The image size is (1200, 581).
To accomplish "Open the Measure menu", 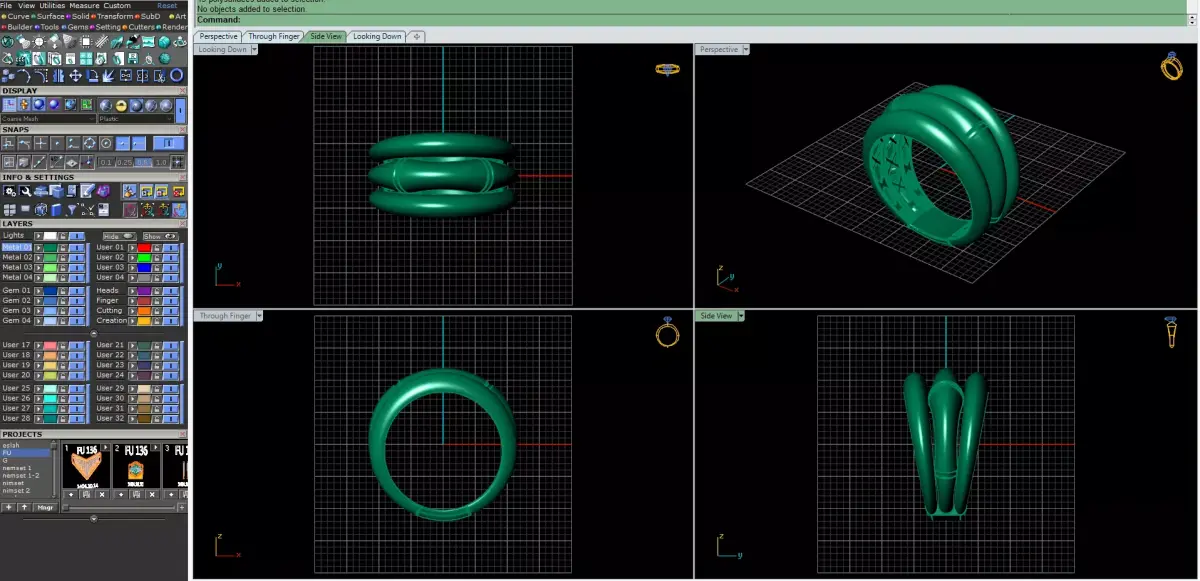I will click(x=84, y=6).
